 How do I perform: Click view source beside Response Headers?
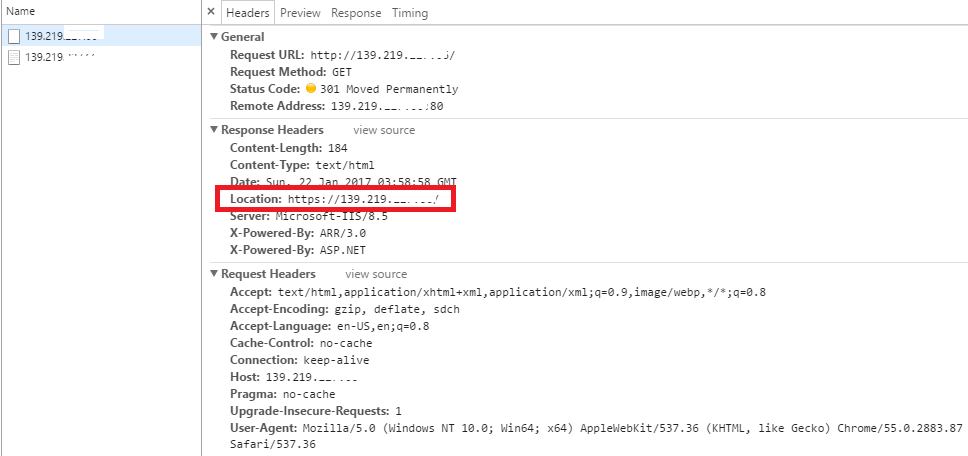coord(384,130)
